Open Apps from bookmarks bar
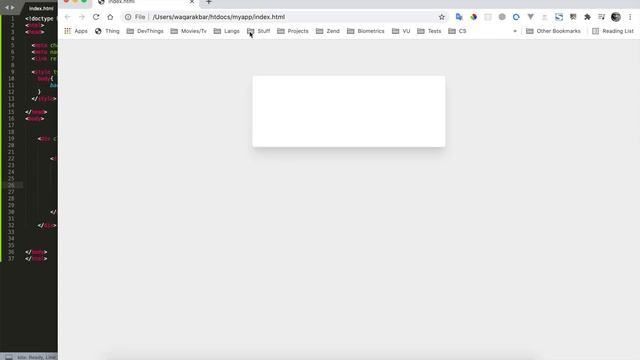Viewport: 640px width, 360px height. tap(76, 31)
